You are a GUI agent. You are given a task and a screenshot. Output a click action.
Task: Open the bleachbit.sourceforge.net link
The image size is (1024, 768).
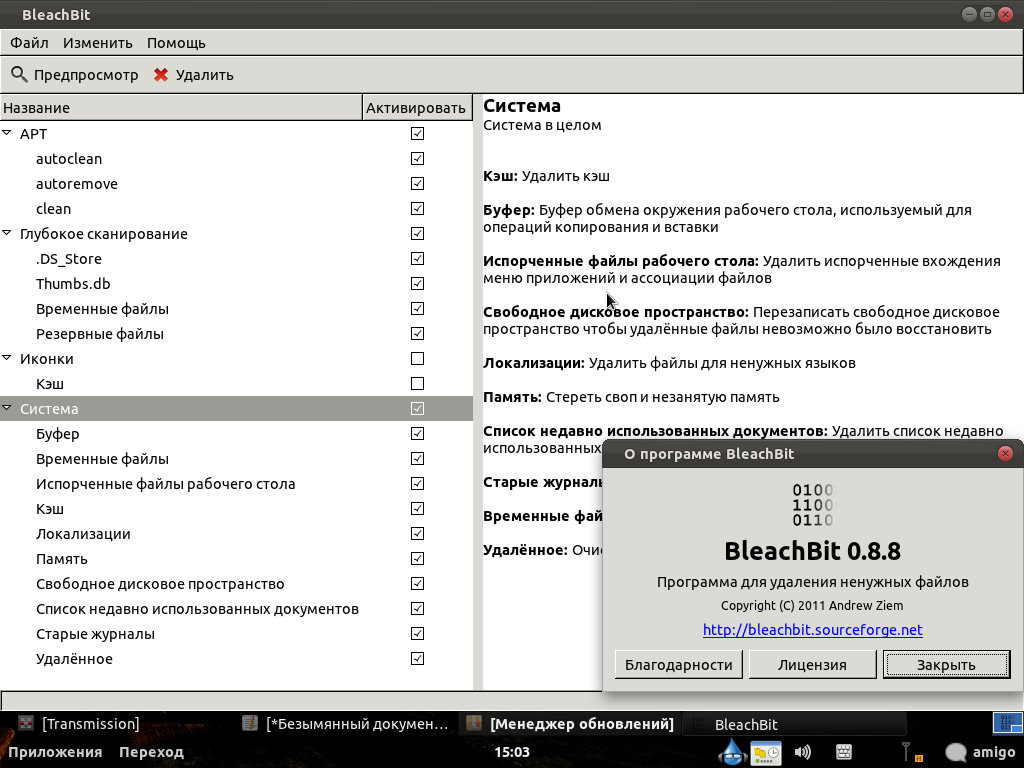pos(812,630)
